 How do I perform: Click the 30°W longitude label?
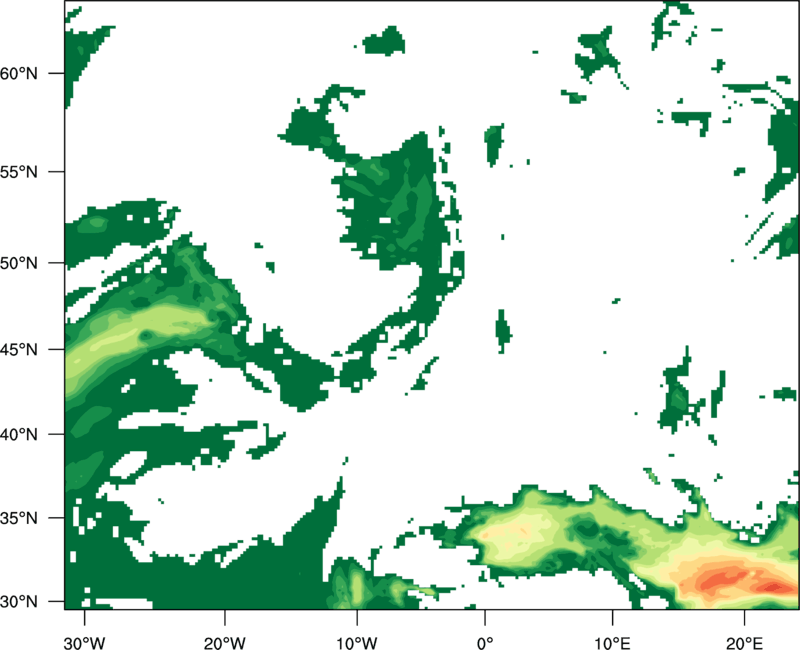tap(84, 643)
